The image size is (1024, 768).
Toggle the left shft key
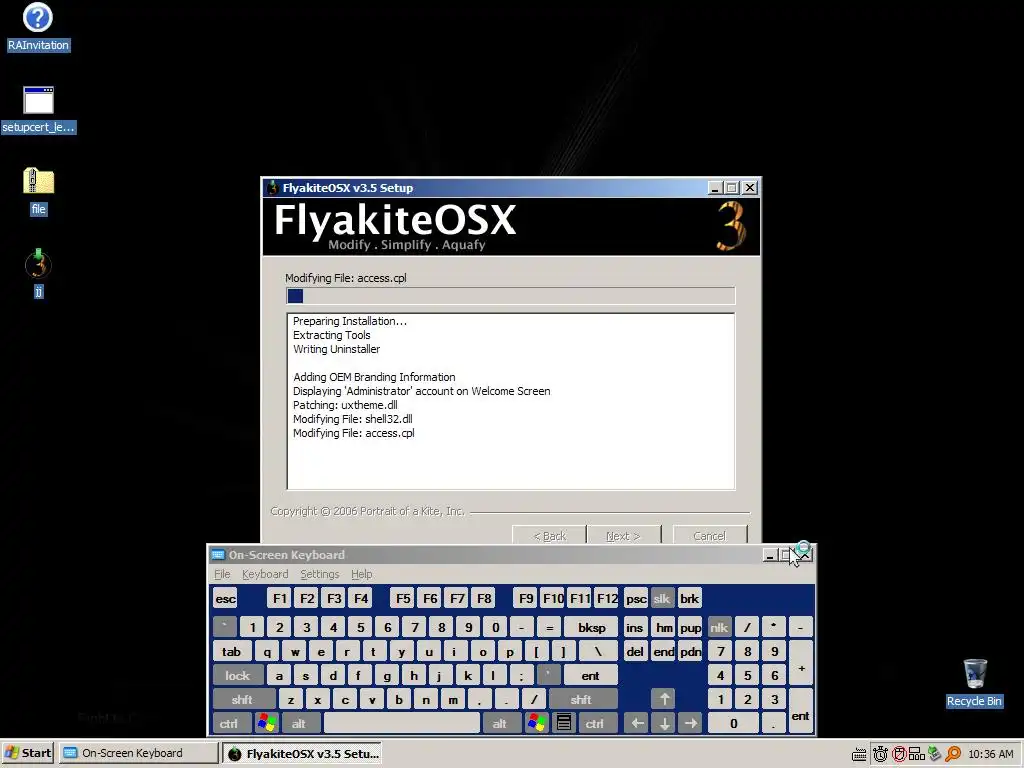244,699
